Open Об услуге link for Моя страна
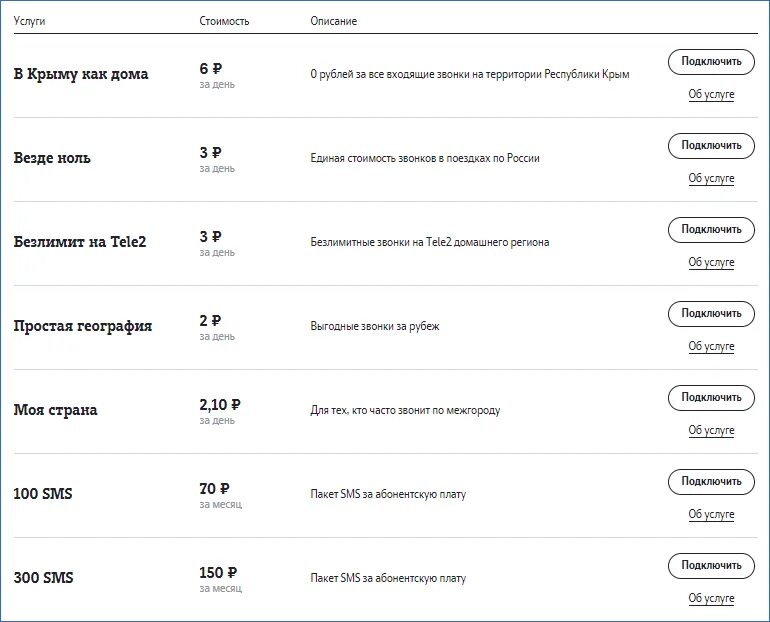The image size is (770, 622). [711, 430]
